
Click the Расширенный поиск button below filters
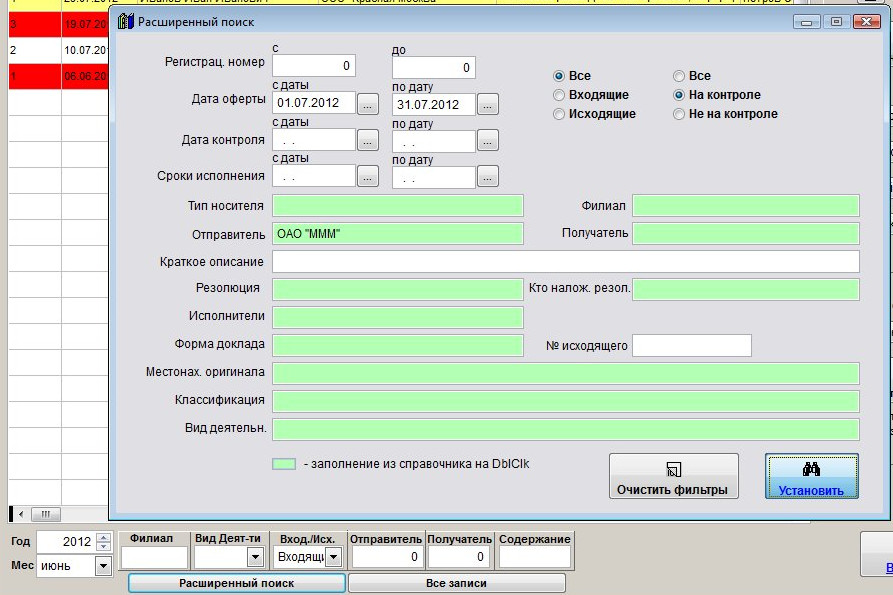tap(237, 583)
